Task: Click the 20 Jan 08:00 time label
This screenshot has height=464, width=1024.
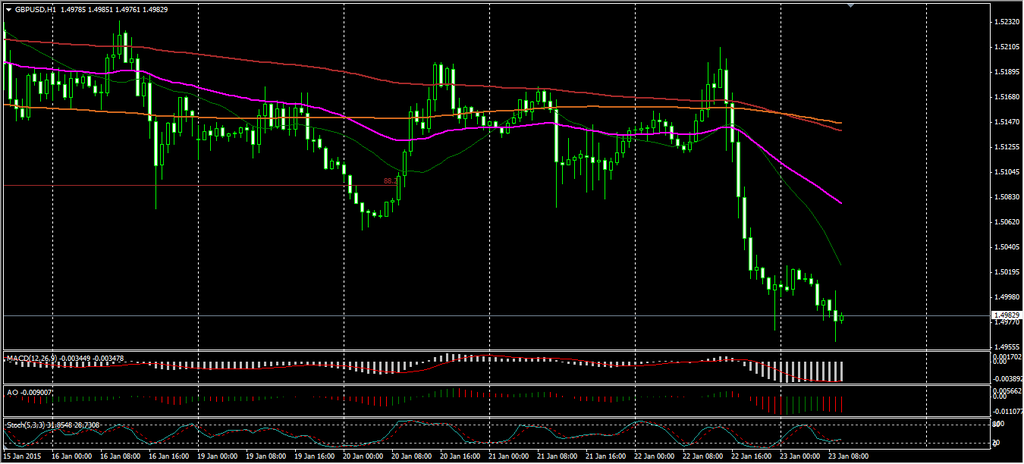Action: tap(411, 455)
